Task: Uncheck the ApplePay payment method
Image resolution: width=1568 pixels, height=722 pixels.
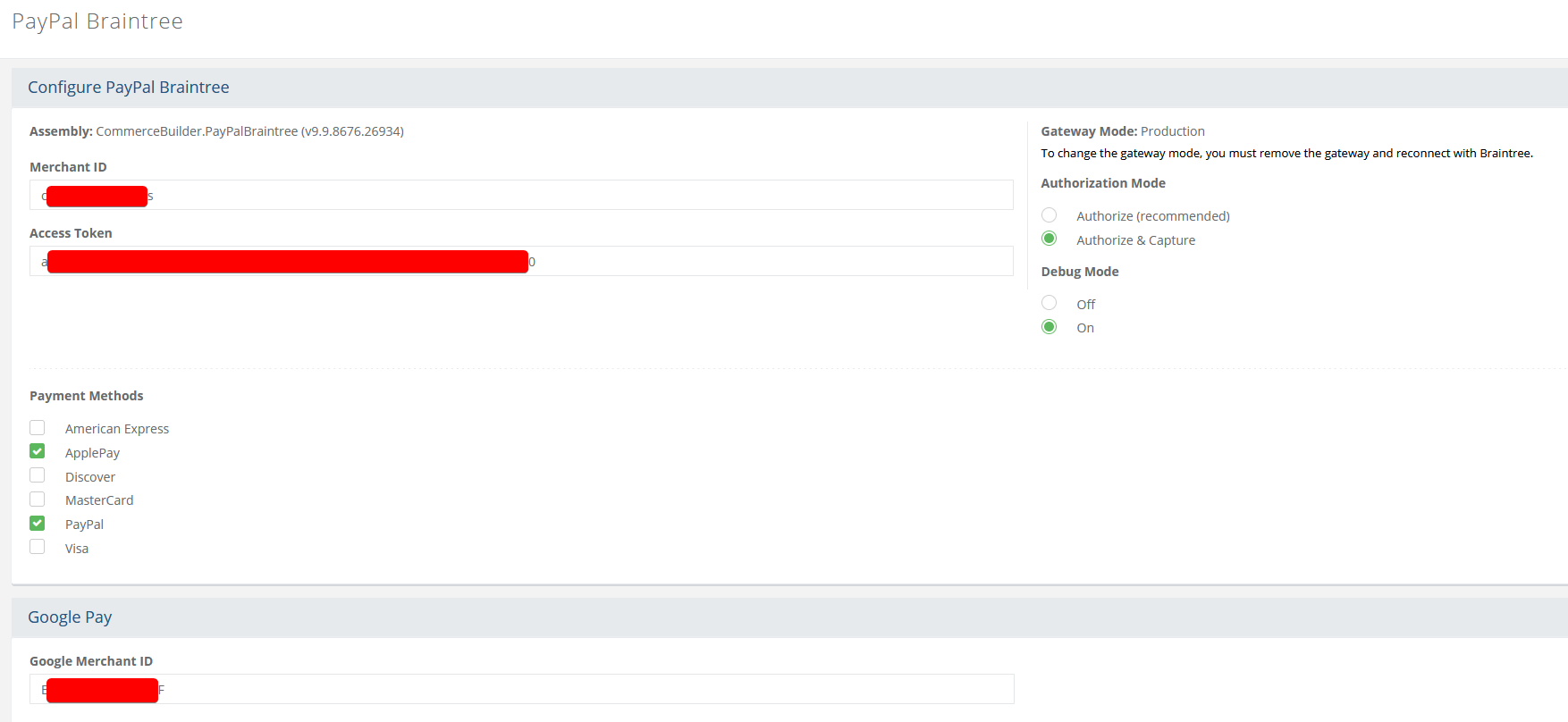Action: (x=38, y=451)
